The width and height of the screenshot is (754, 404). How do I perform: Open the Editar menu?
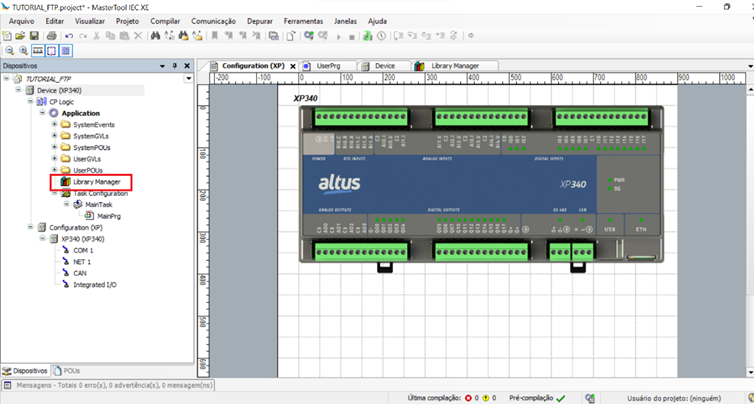coord(55,21)
